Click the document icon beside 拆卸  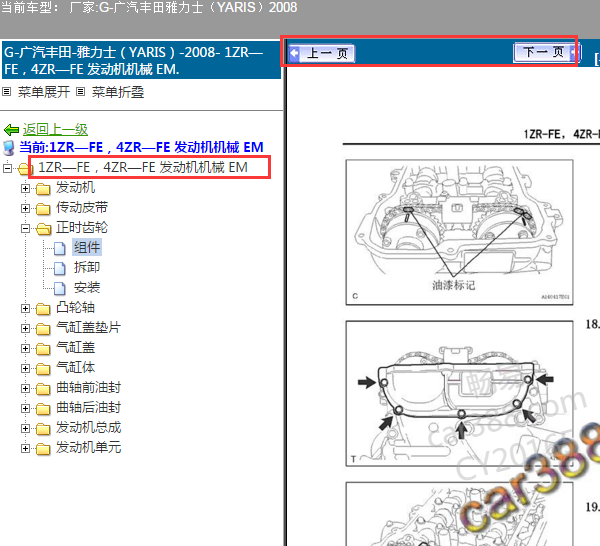click(60, 268)
